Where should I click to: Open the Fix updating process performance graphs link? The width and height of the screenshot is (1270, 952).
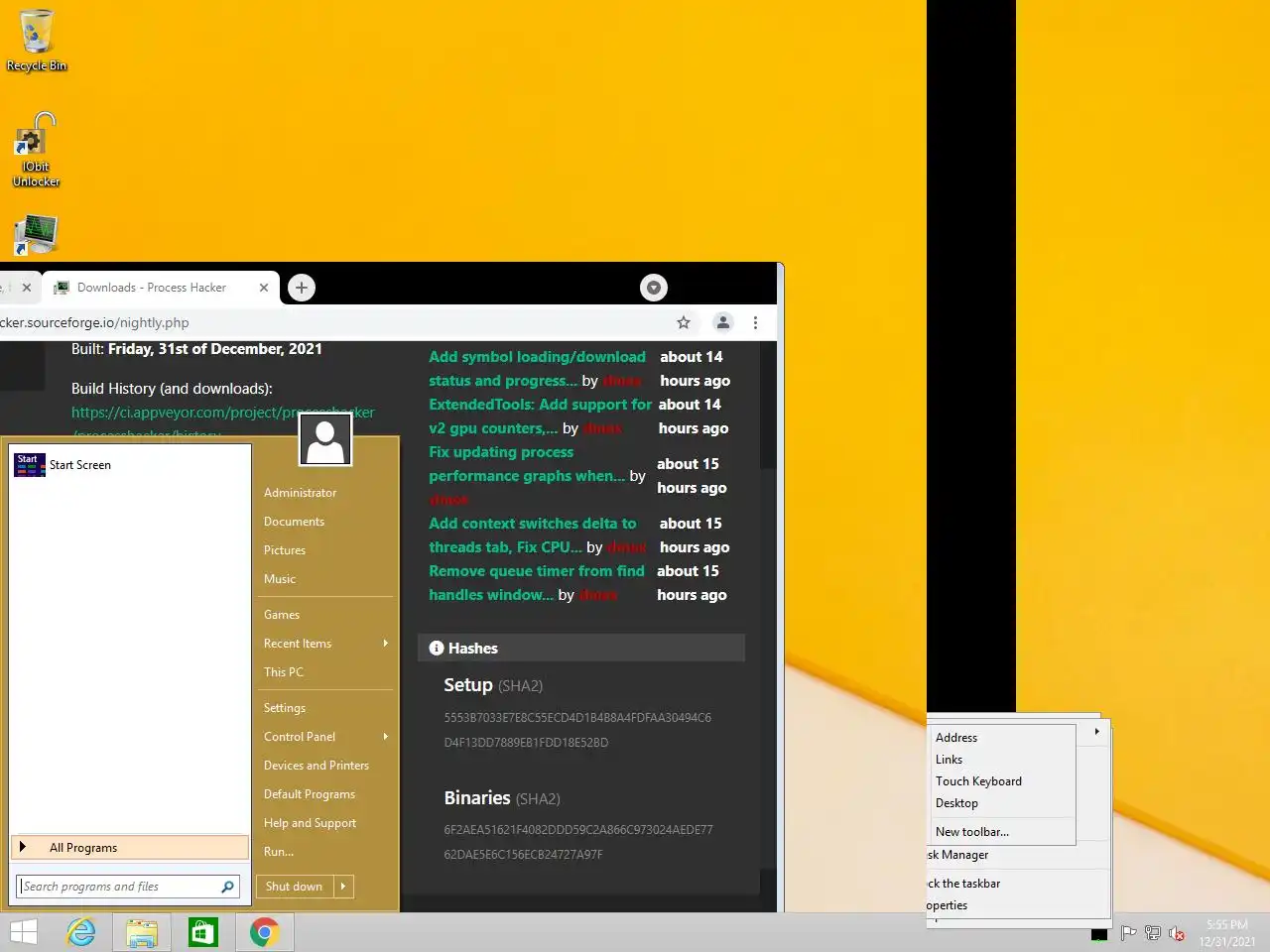527,464
